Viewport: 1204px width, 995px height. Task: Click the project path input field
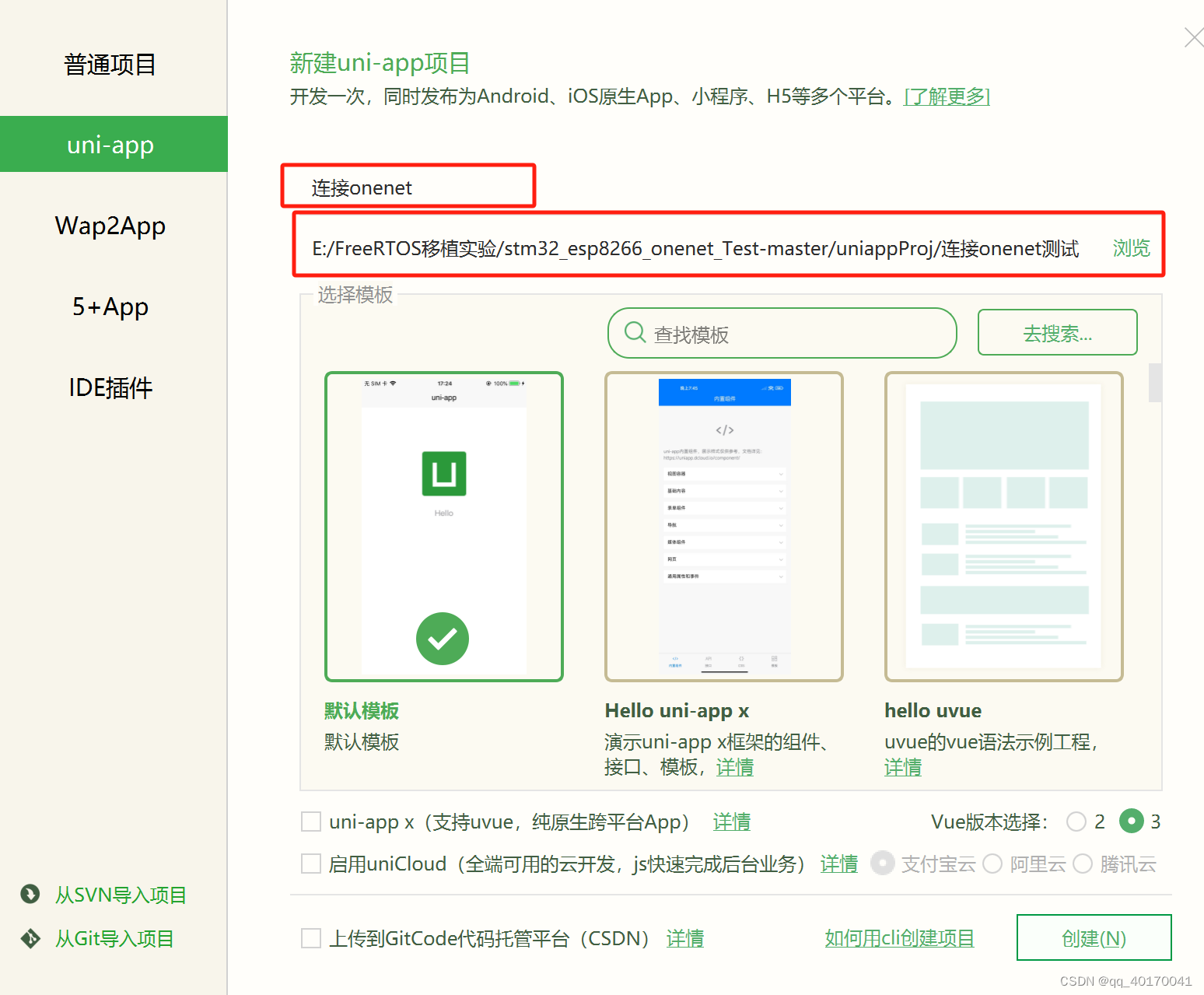pyautogui.click(x=696, y=248)
